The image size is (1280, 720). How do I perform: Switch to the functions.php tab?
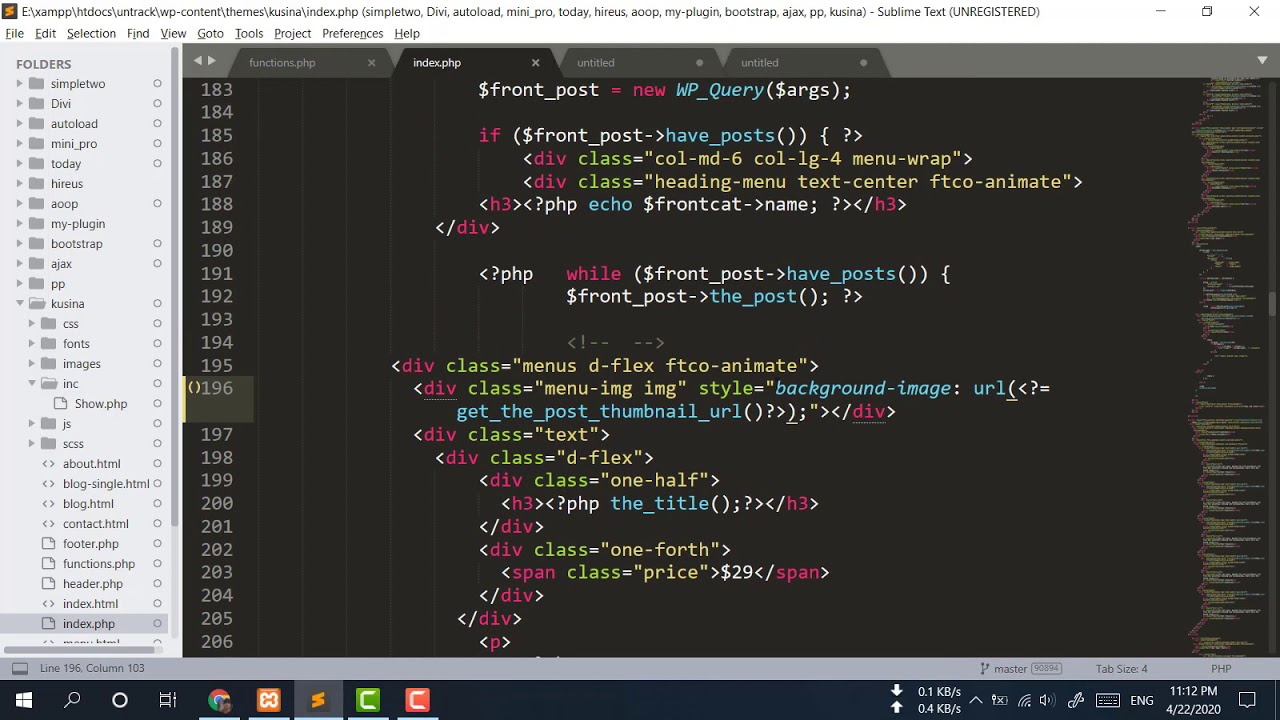282,62
